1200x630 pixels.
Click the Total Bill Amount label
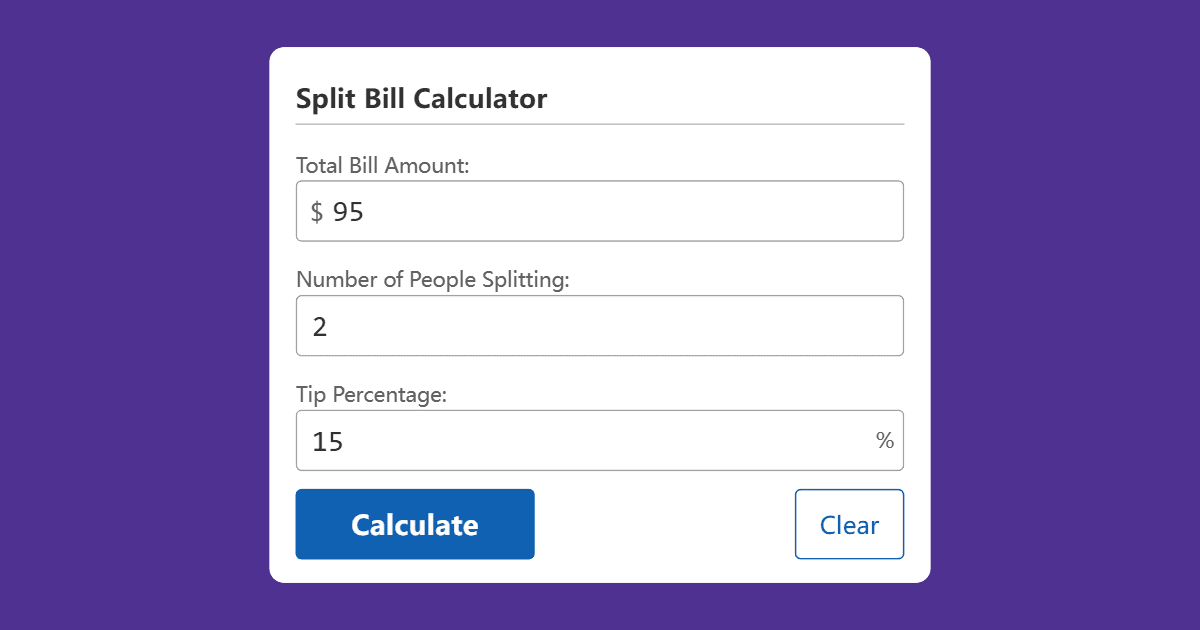pos(382,165)
